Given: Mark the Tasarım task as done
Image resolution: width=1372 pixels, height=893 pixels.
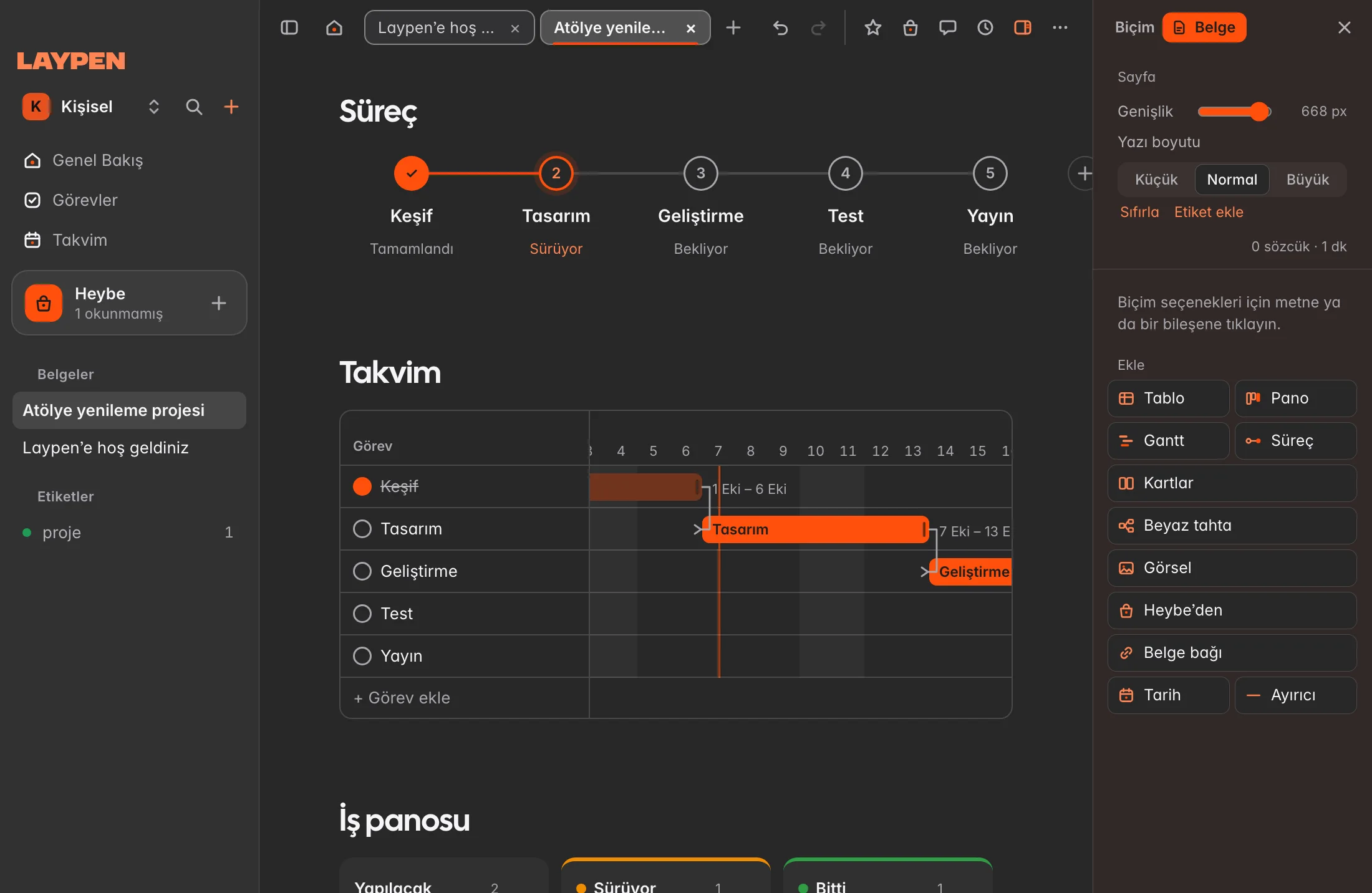Looking at the screenshot, I should point(362,529).
